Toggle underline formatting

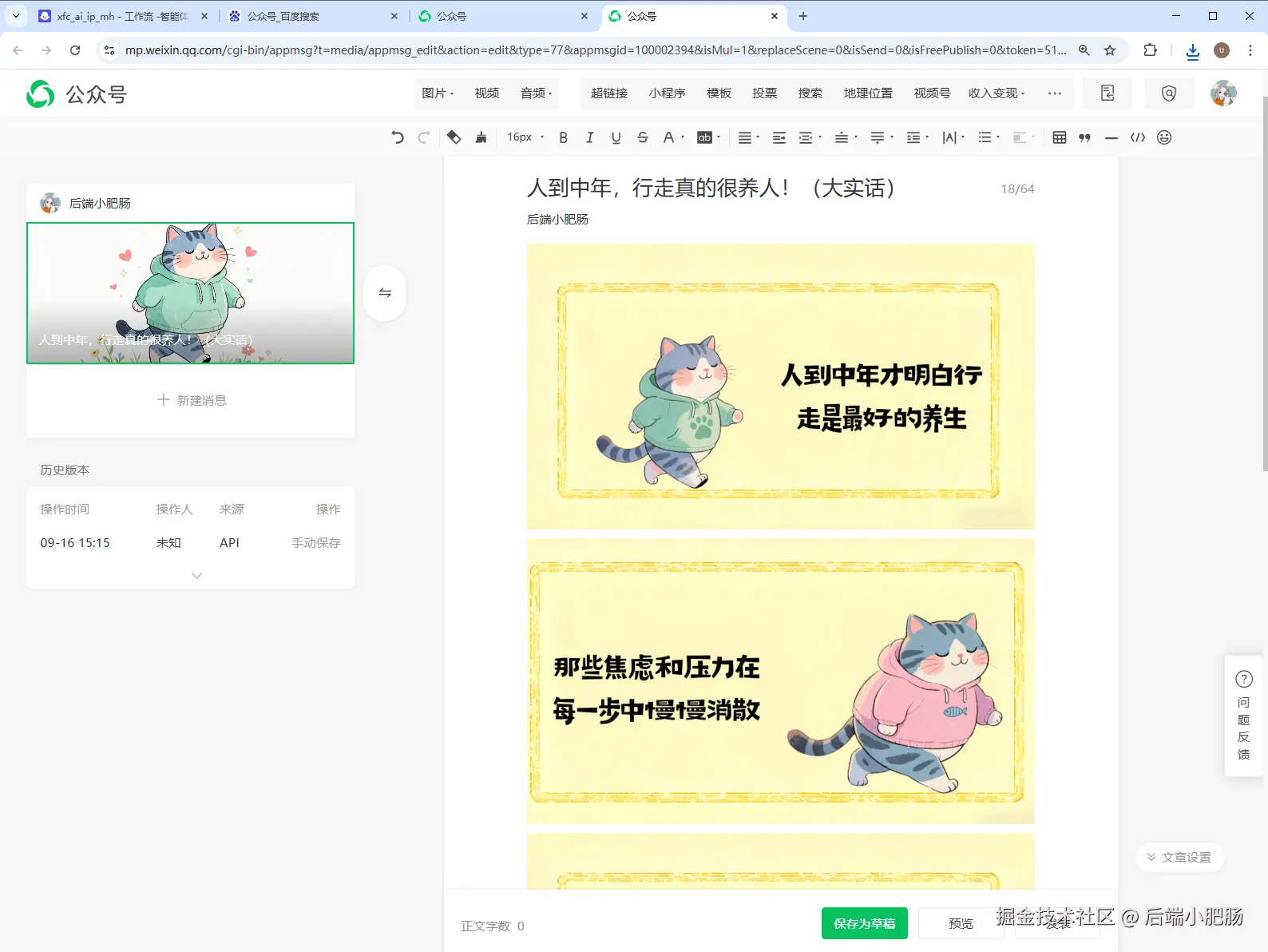616,137
